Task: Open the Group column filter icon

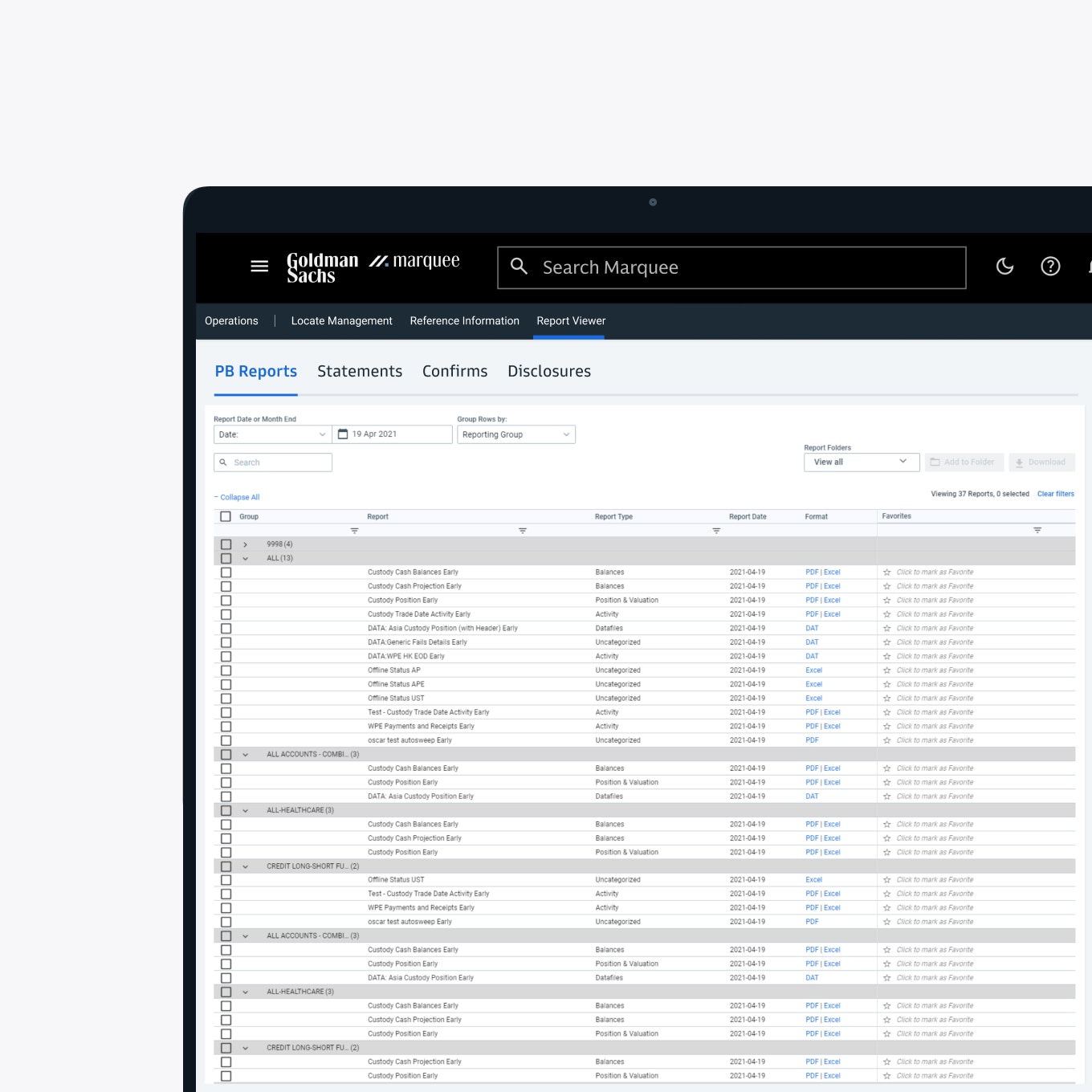Action: [354, 531]
